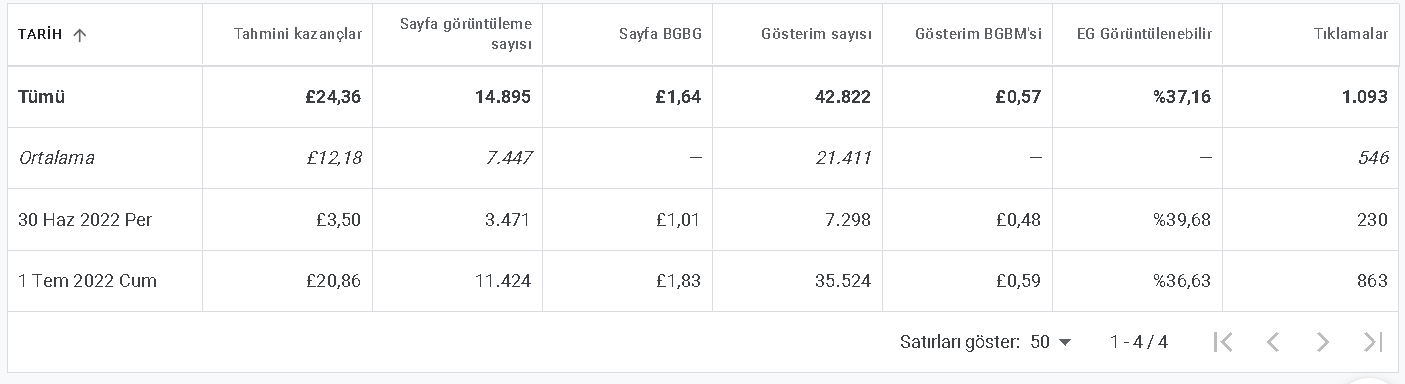Sort by the TARİH column arrow

pos(80,35)
